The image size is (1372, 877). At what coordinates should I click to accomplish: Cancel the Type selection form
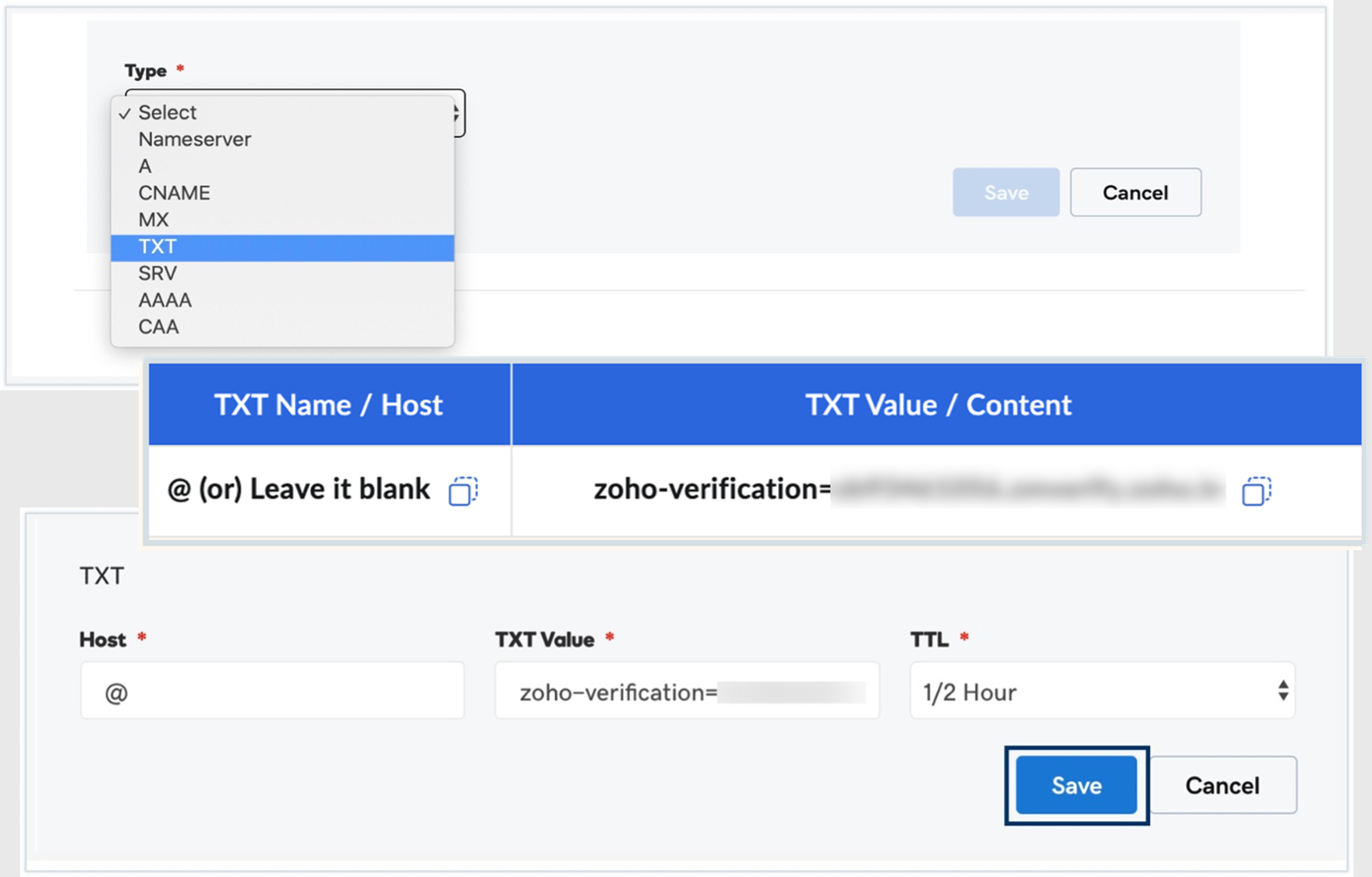coord(1135,192)
